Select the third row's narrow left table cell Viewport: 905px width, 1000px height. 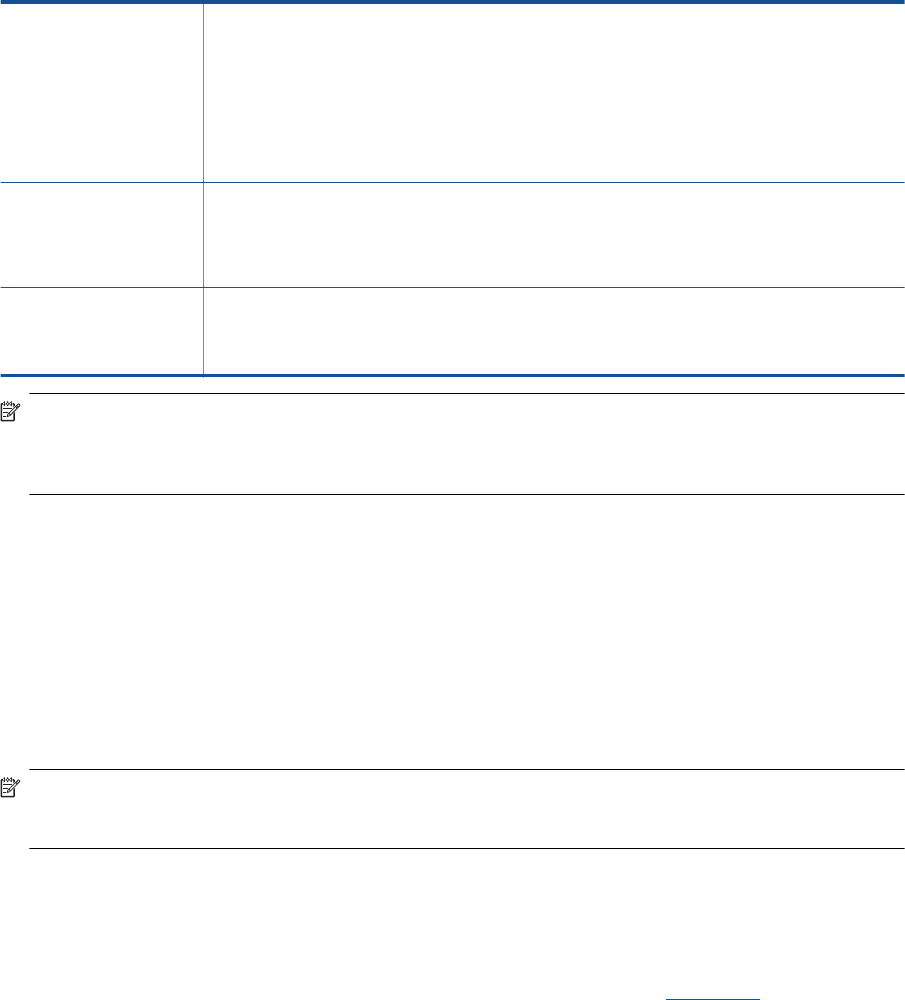click(x=101, y=331)
